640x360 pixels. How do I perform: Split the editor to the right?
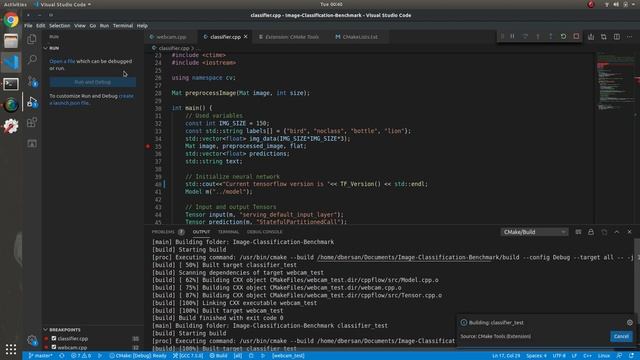(617, 37)
